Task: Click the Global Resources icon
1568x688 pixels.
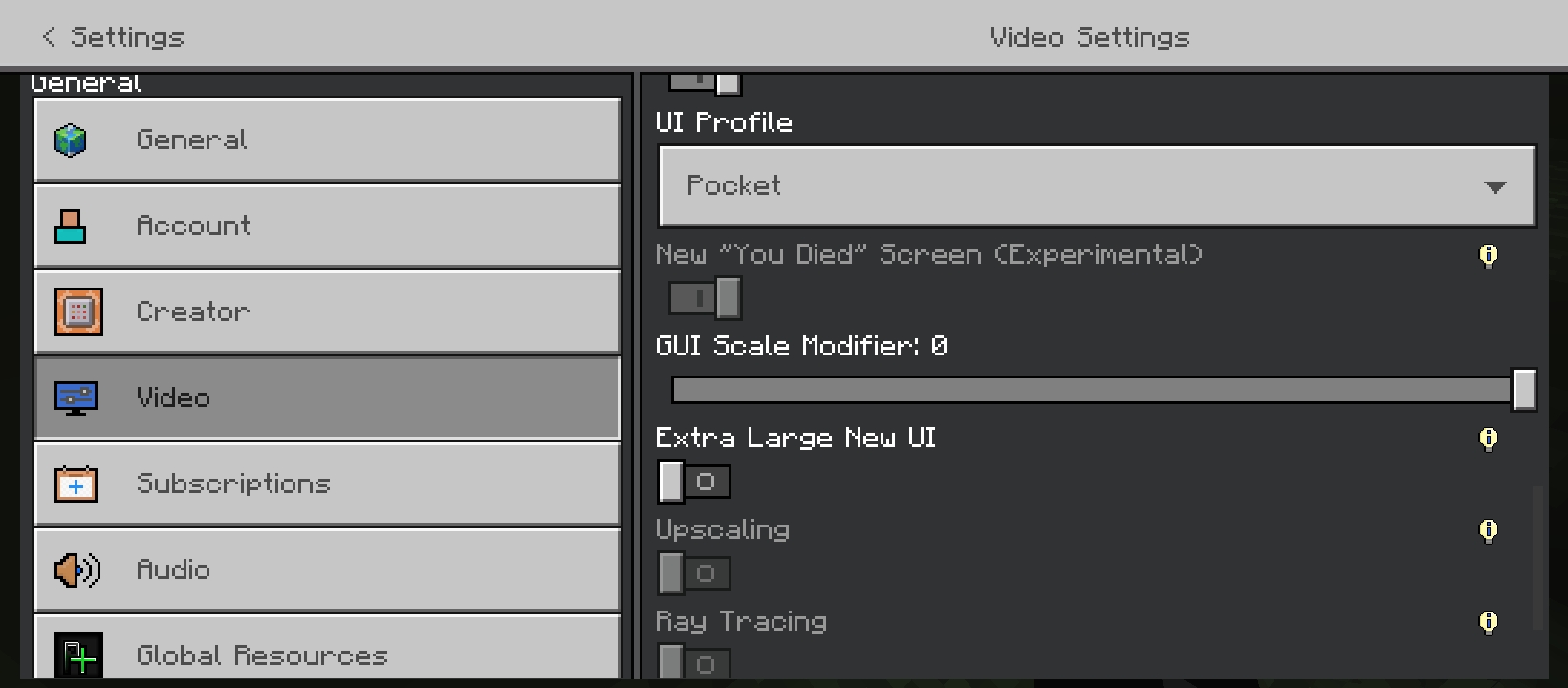Action: click(78, 656)
